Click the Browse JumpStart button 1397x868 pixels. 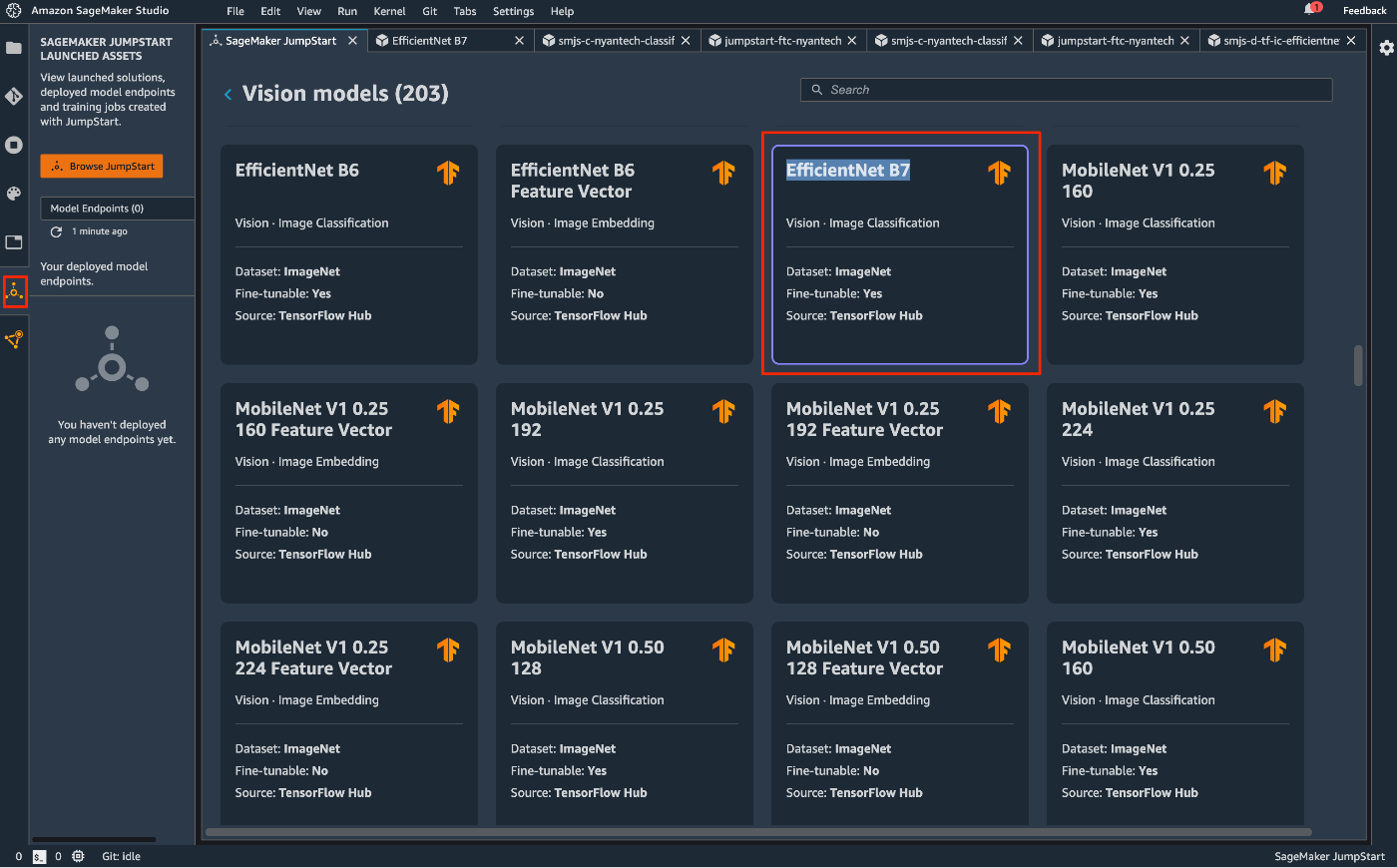[102, 167]
